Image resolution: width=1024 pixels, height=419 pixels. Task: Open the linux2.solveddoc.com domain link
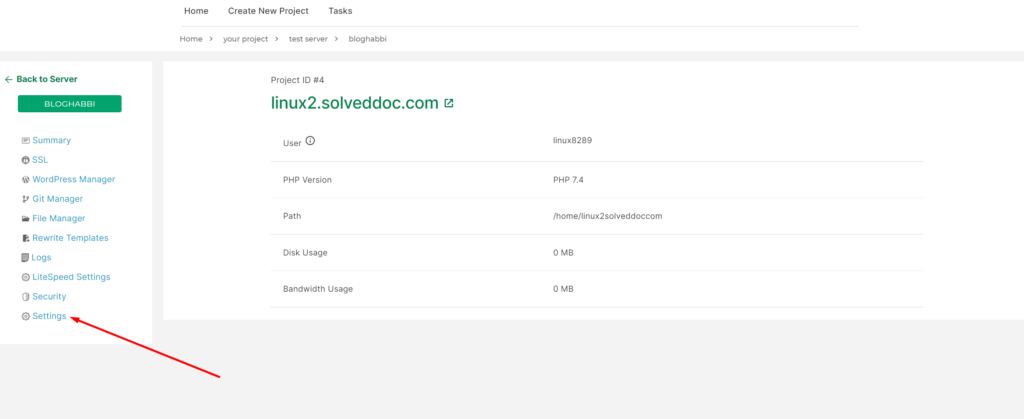click(x=355, y=103)
